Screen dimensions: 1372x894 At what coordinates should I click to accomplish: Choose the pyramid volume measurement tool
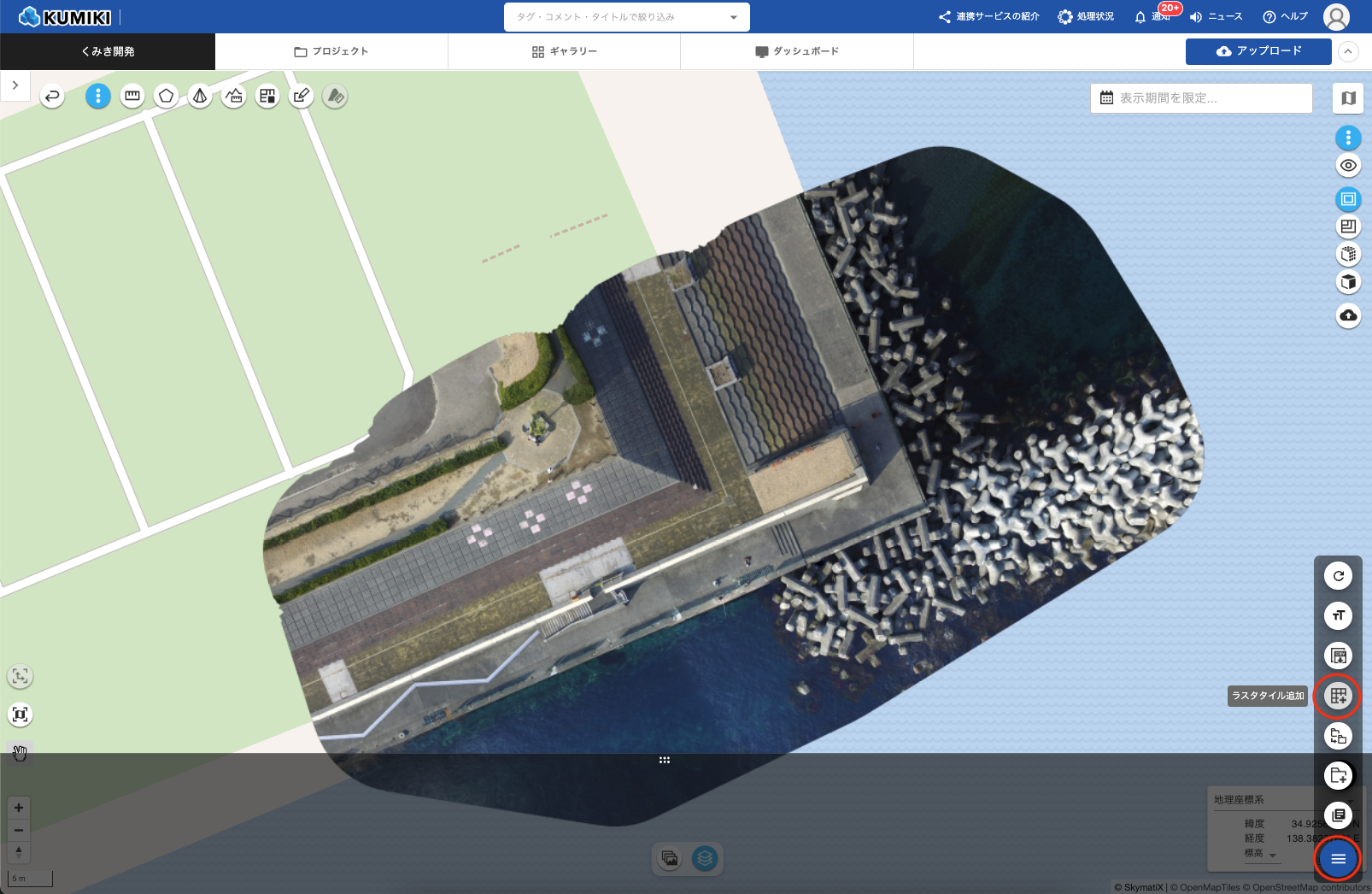[200, 96]
